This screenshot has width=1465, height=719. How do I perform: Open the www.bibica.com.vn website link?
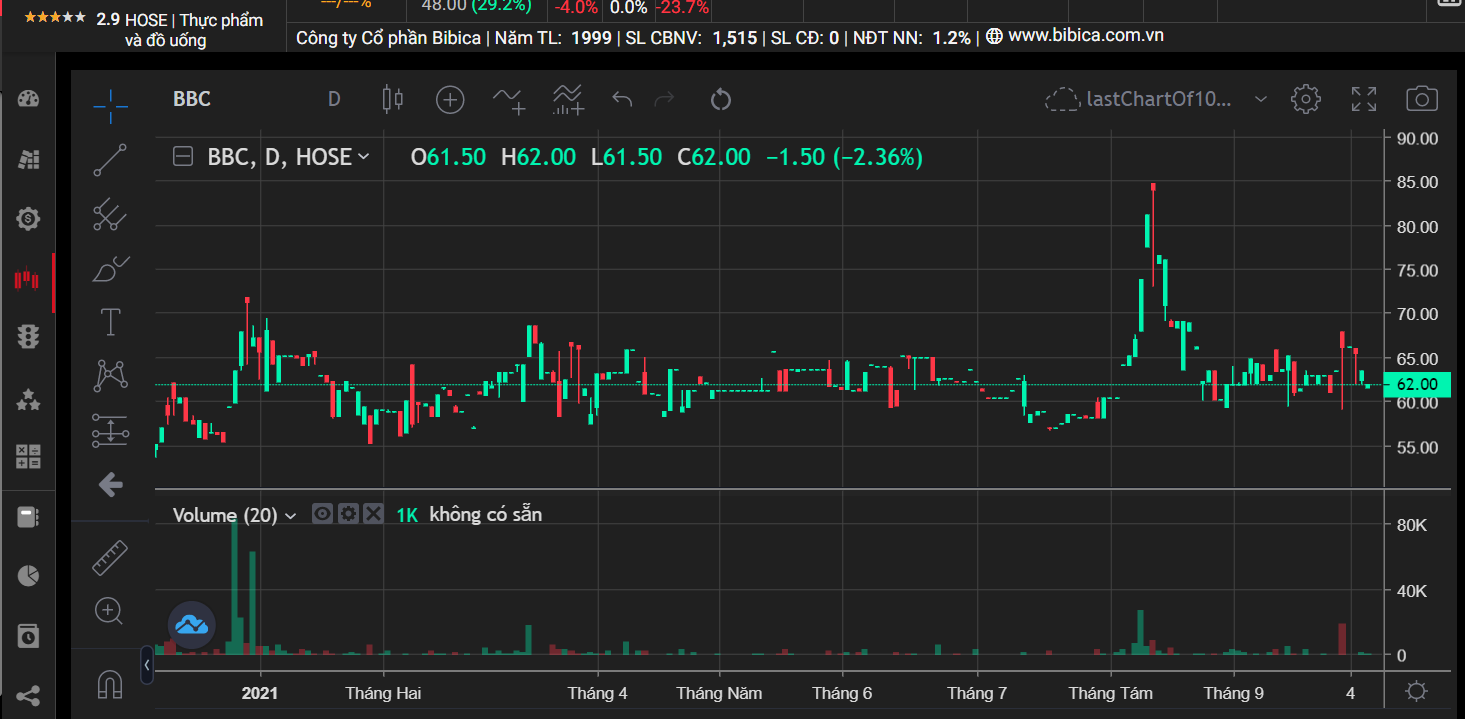pos(1085,36)
